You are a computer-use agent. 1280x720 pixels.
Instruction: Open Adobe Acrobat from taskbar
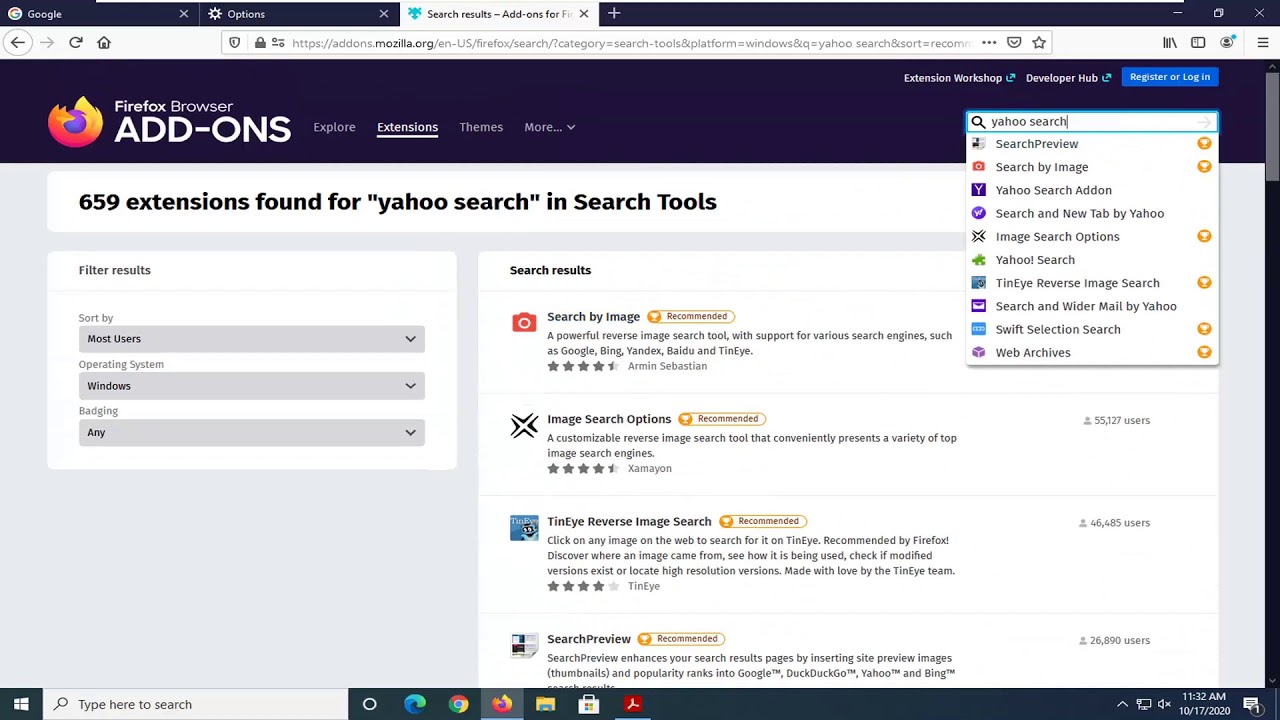point(632,704)
